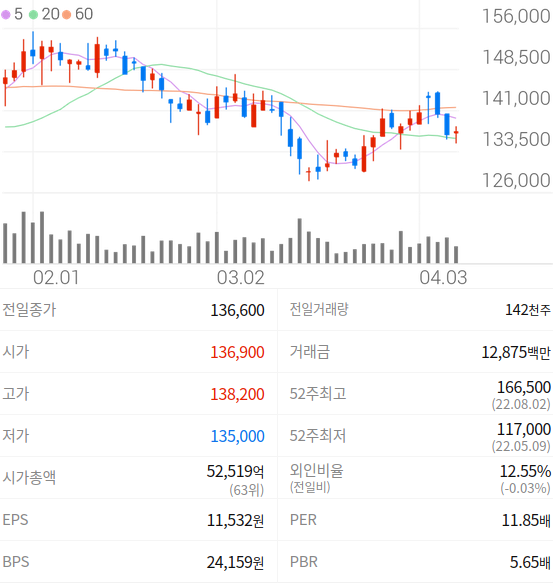The image size is (553, 583).
Task: Click the 저가 row label
Action: click(16, 436)
